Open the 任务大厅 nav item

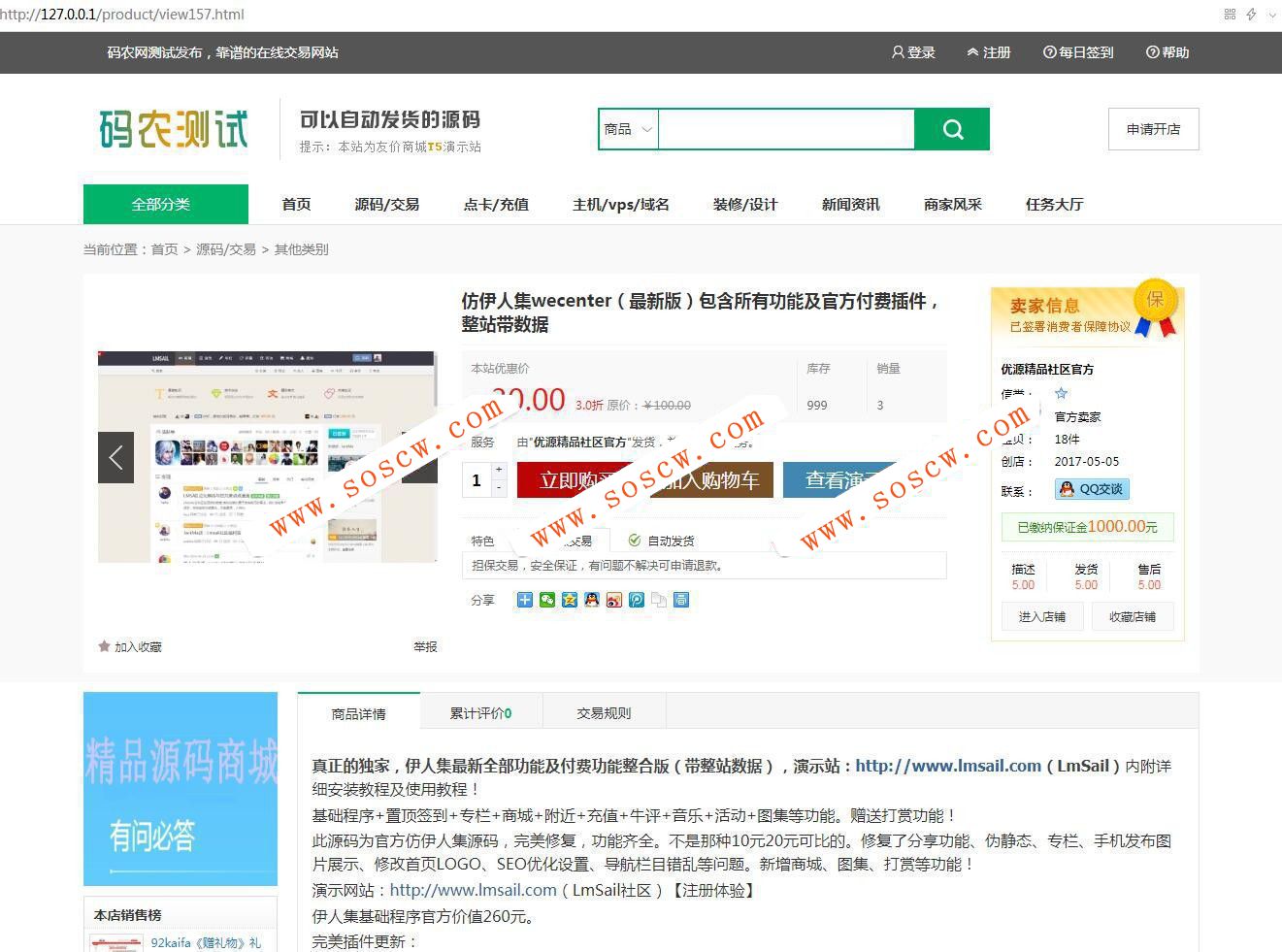click(1055, 204)
